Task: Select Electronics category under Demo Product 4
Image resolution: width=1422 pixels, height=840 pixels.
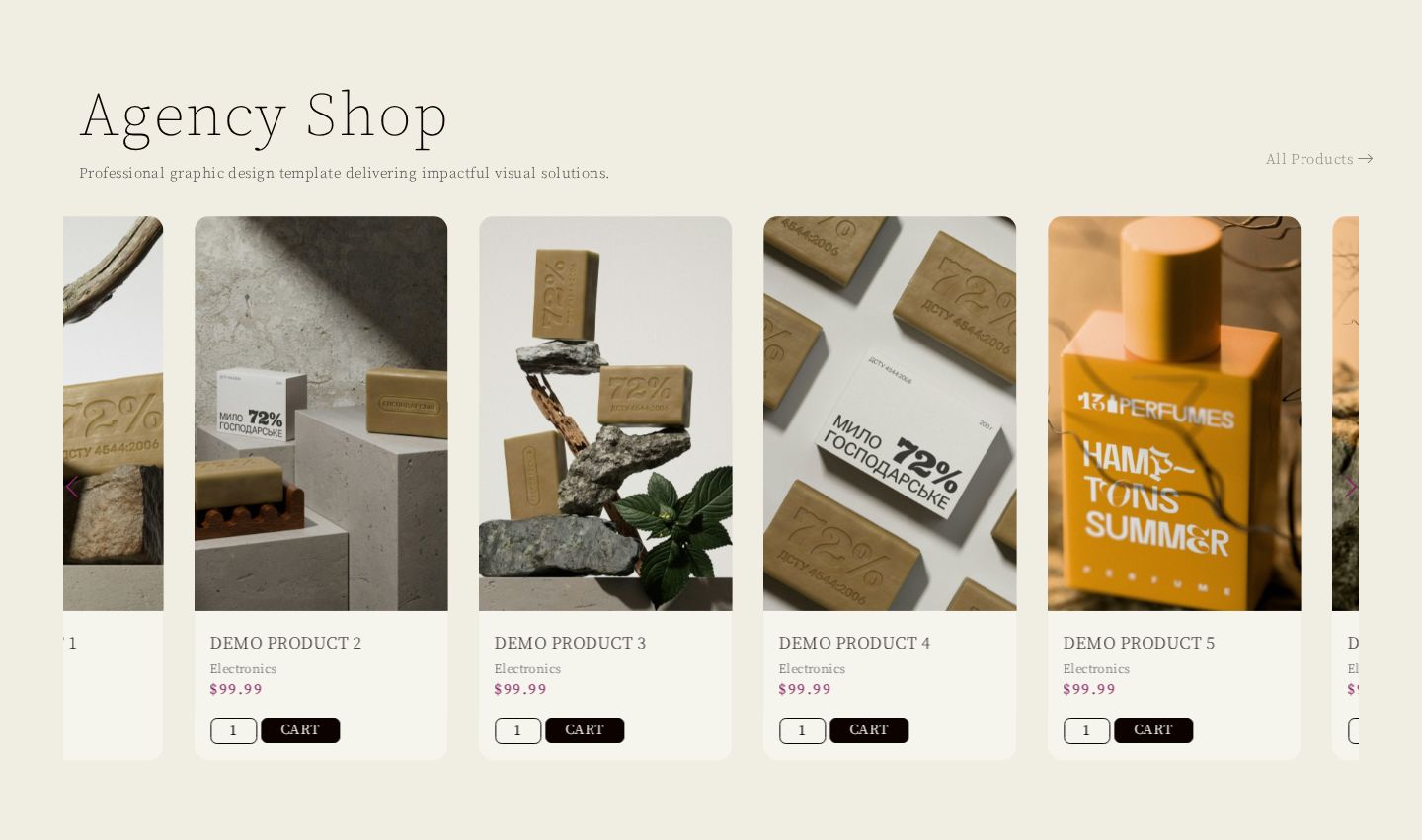Action: point(812,669)
